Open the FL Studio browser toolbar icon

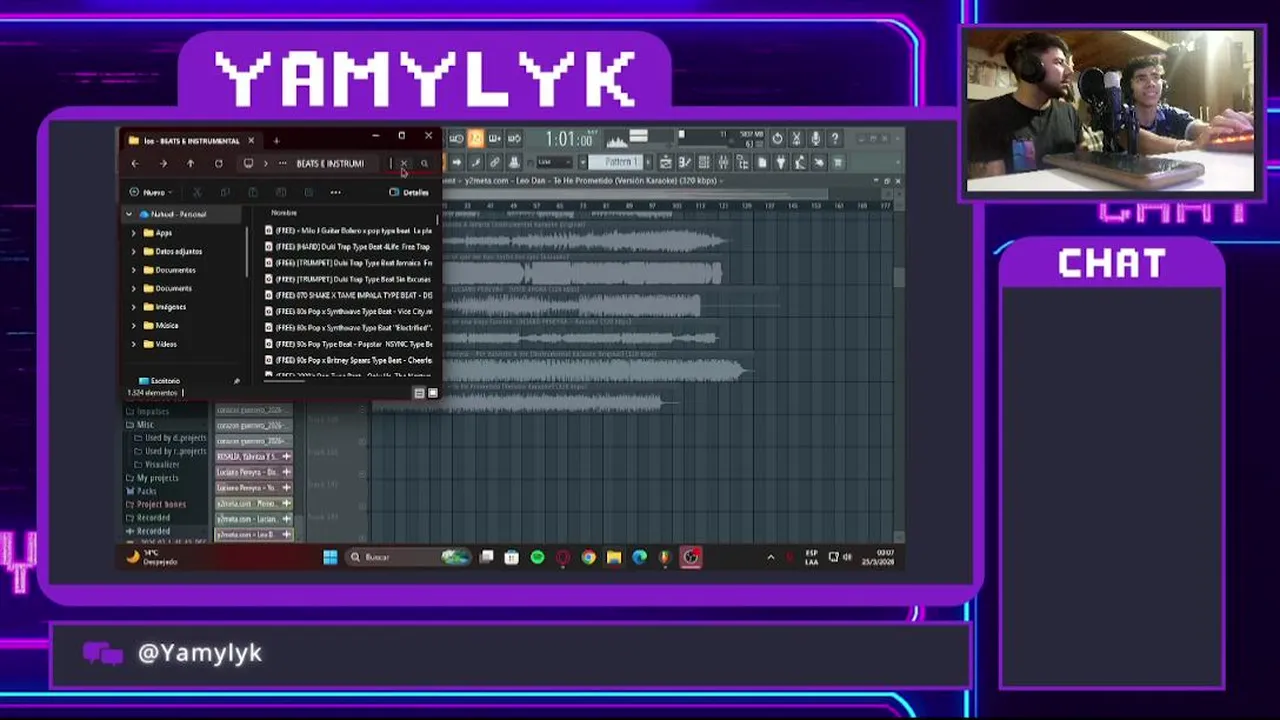tap(743, 162)
